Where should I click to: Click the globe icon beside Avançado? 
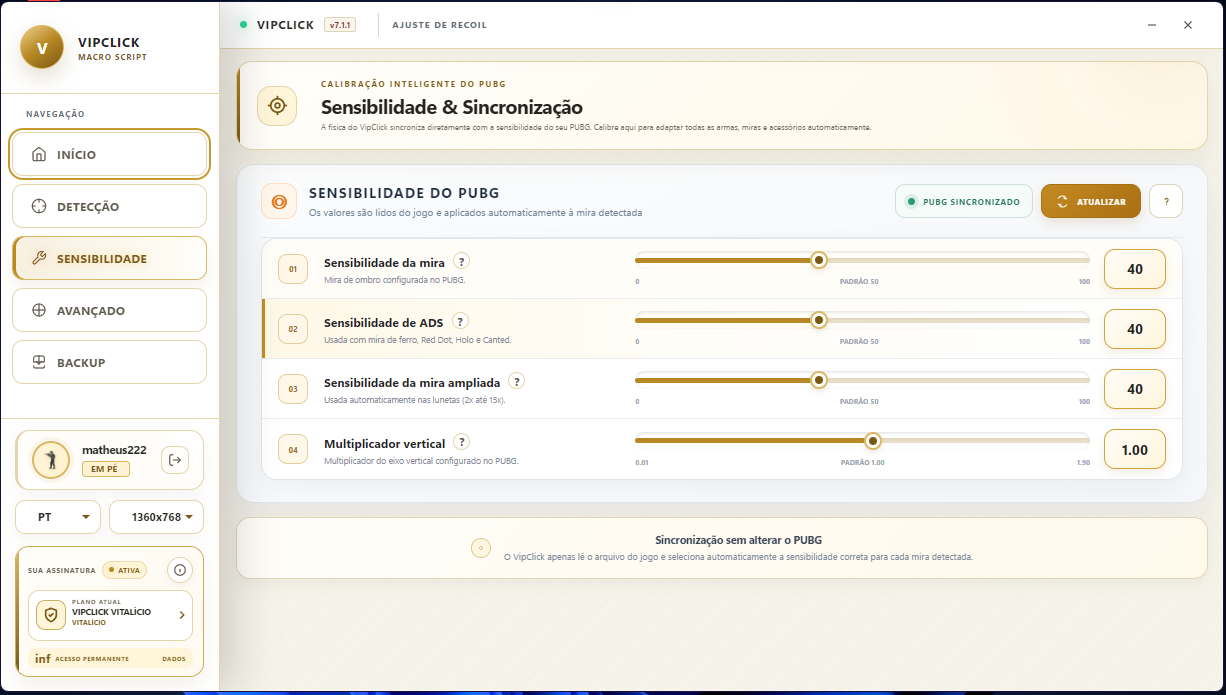tap(39, 311)
